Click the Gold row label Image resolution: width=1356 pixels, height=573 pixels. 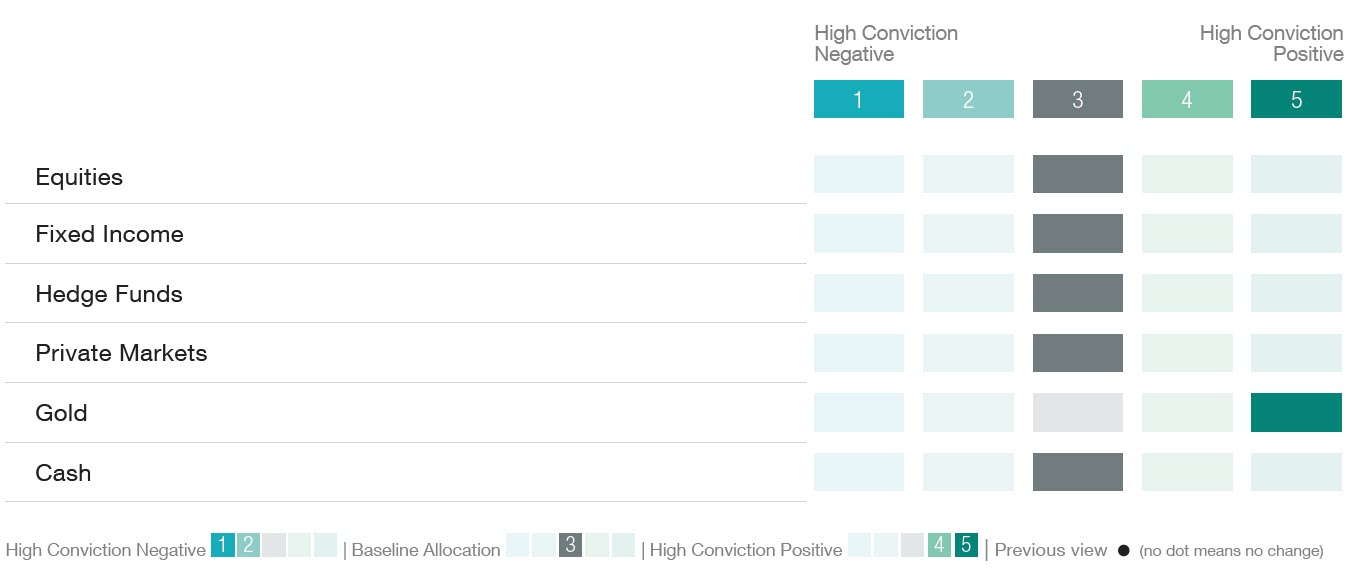[x=61, y=413]
